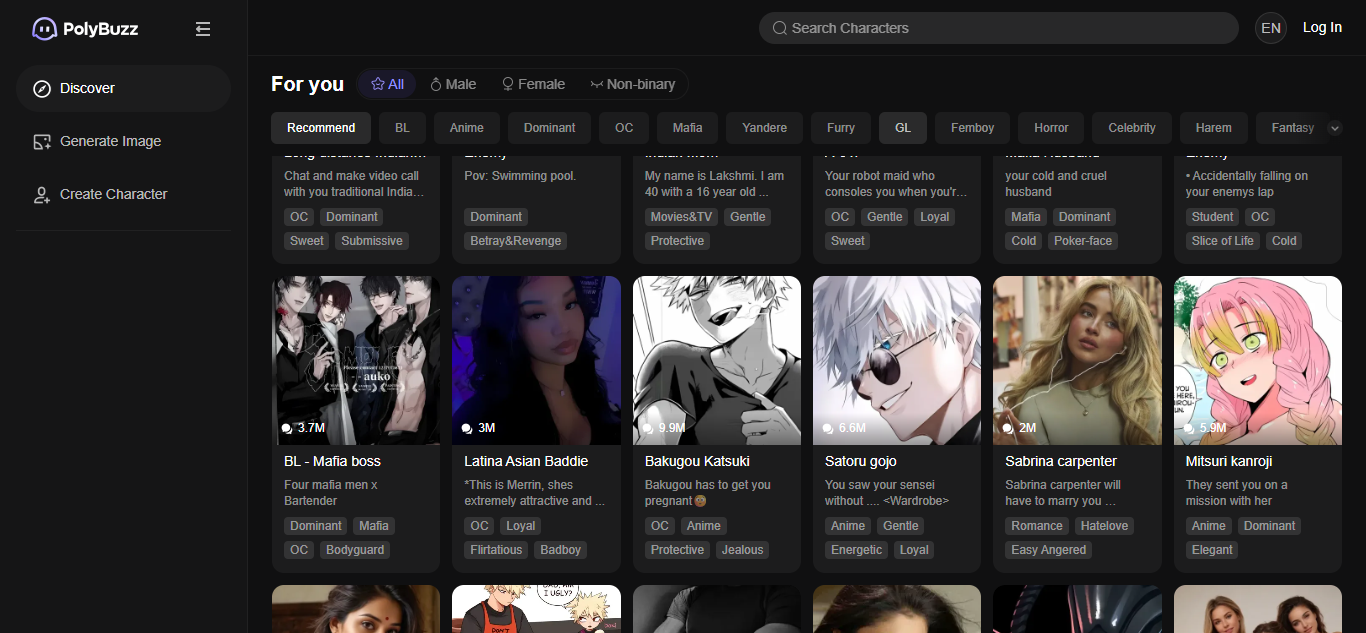Image resolution: width=1366 pixels, height=633 pixels.
Task: Click the Non-binary symbol icon
Action: [x=597, y=84]
